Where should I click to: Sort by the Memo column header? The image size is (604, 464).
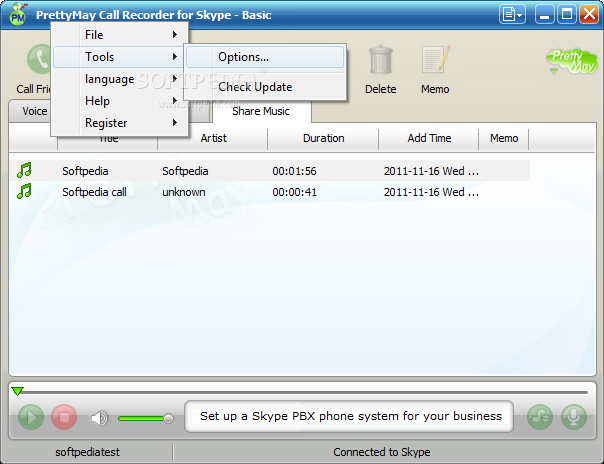coord(504,138)
